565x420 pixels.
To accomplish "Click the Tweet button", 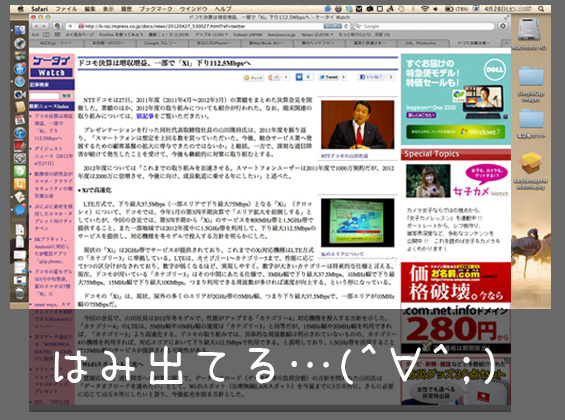I will click(x=329, y=77).
